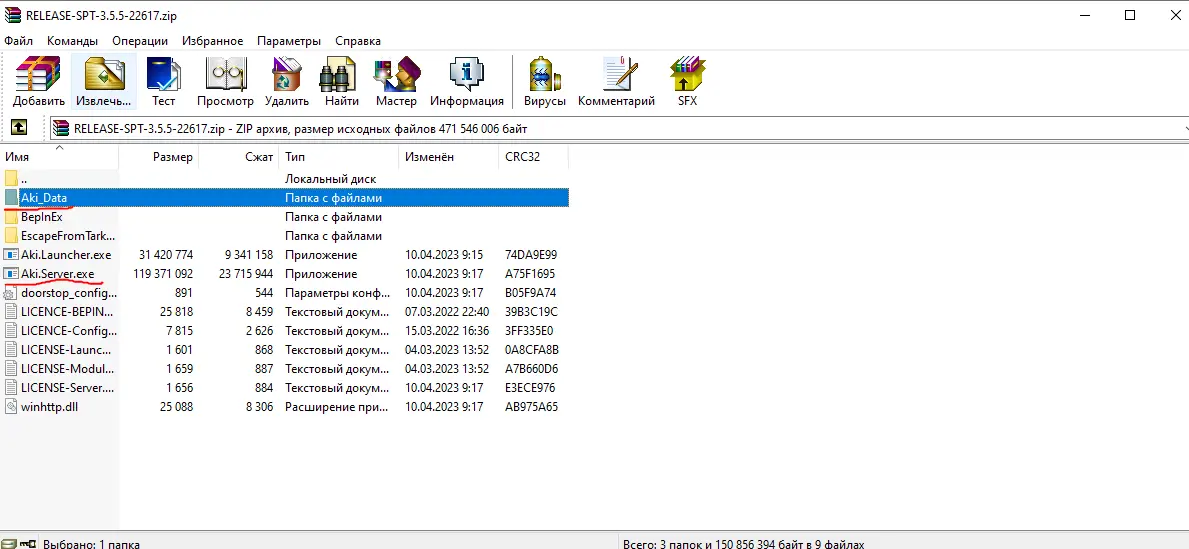The width and height of the screenshot is (1189, 549).
Task: Go up one level with arrow button
Action: click(19, 127)
